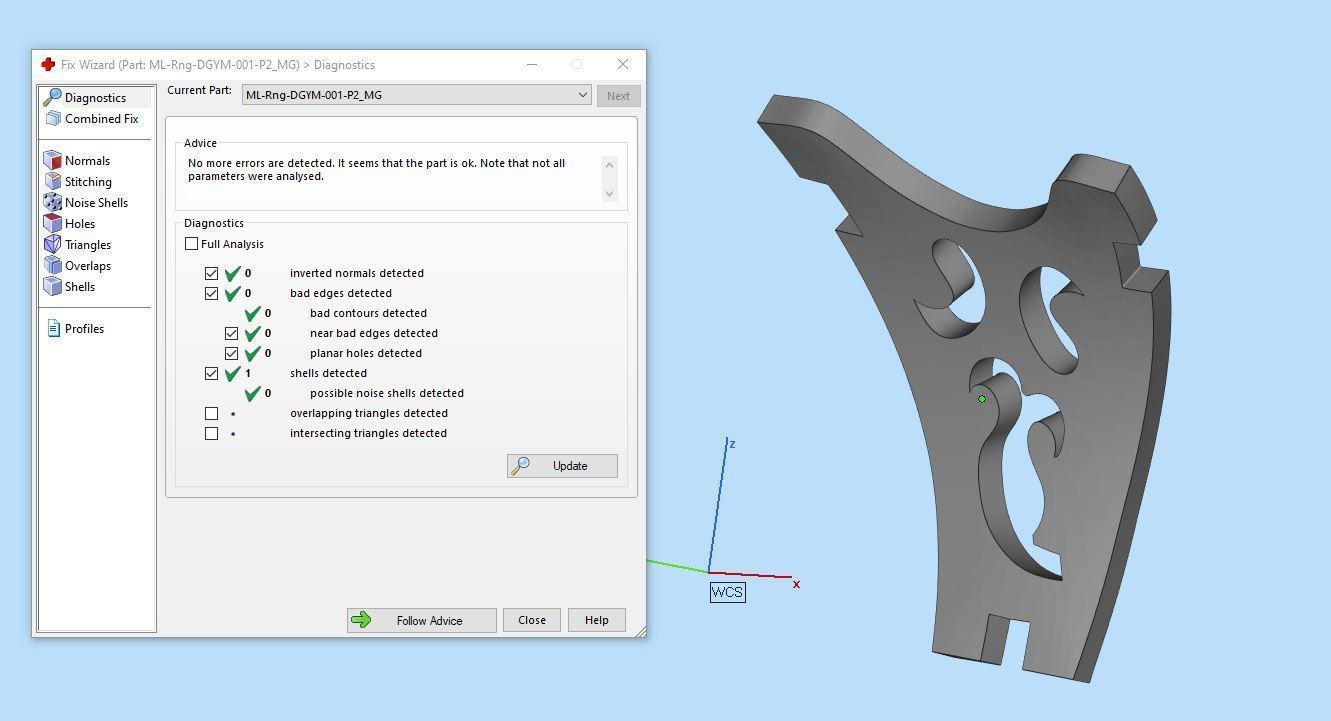The width and height of the screenshot is (1331, 721).
Task: Click the 'overlapping triangles detected' label
Action: [369, 413]
